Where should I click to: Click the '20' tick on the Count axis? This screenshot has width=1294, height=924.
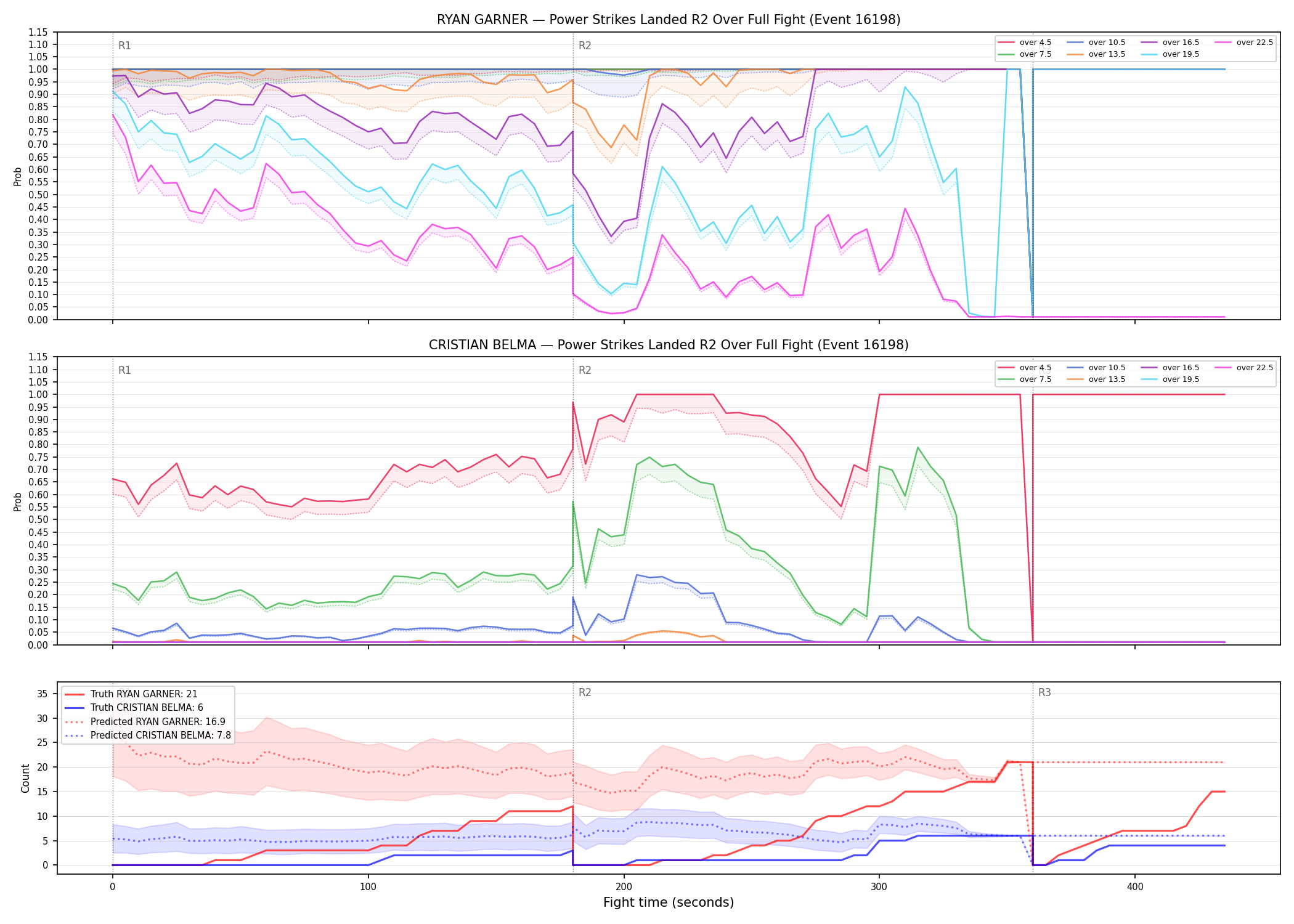tap(42, 768)
